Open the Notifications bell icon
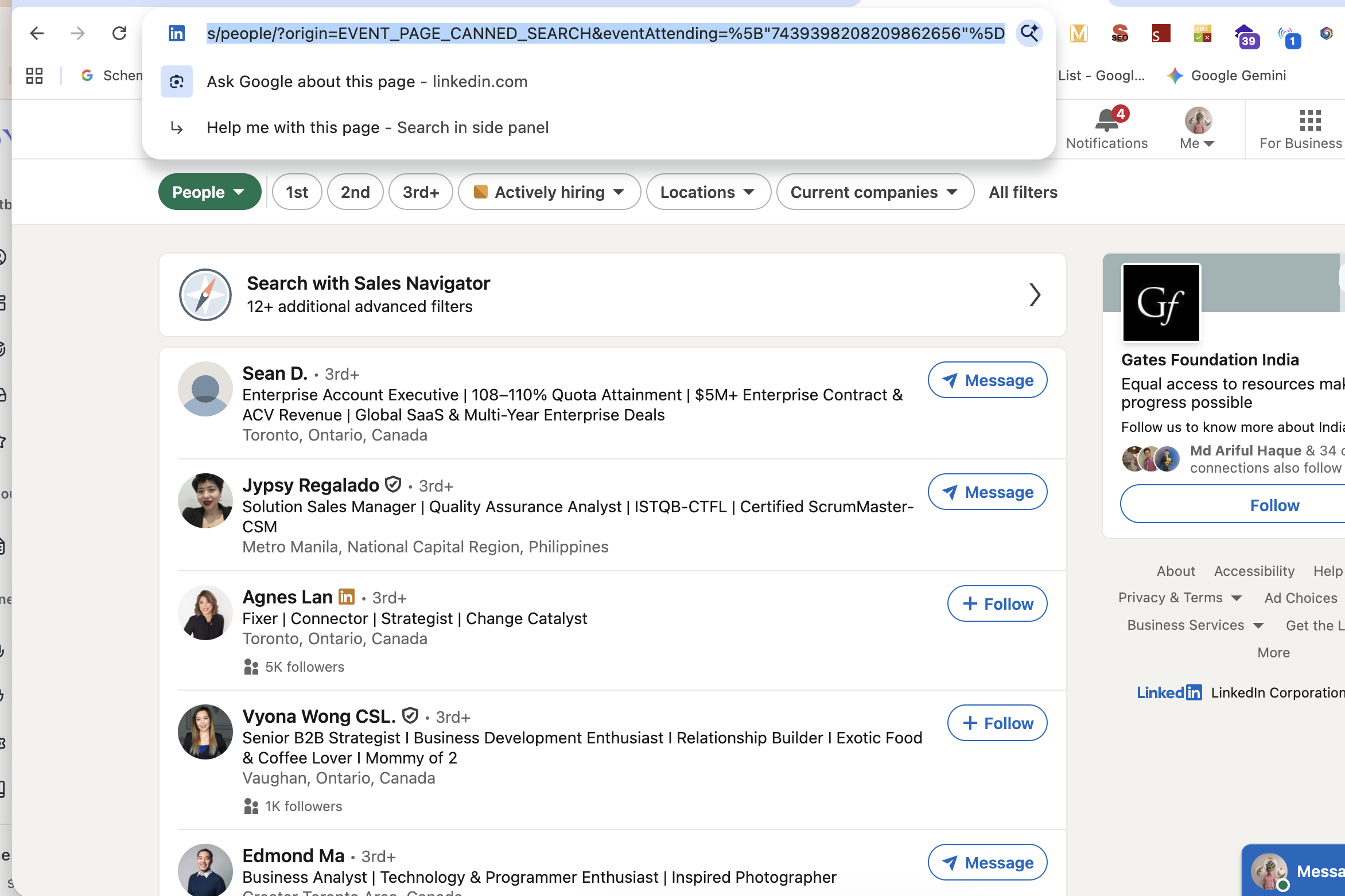 click(1106, 121)
